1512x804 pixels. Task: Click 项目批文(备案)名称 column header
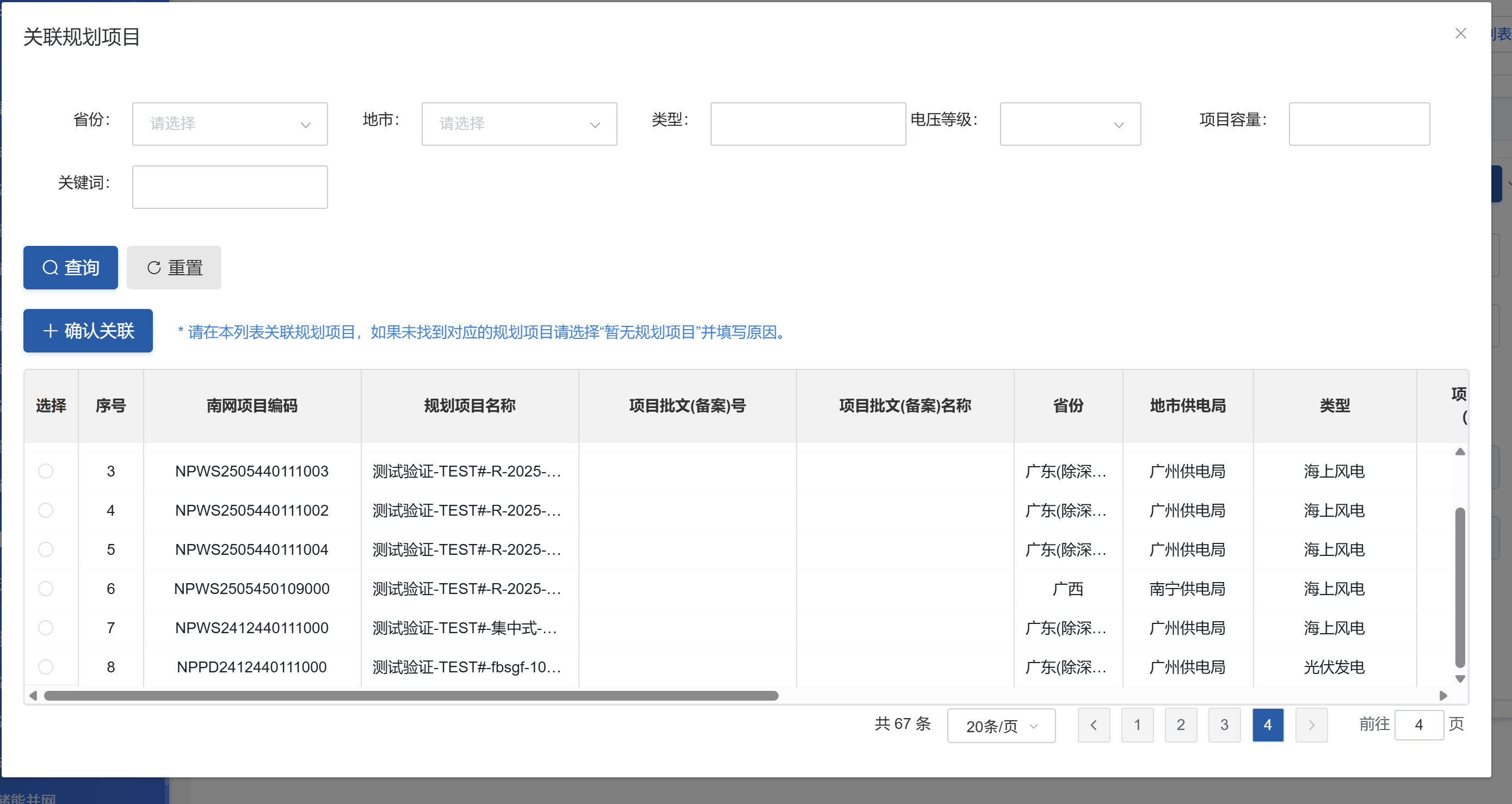tap(905, 405)
